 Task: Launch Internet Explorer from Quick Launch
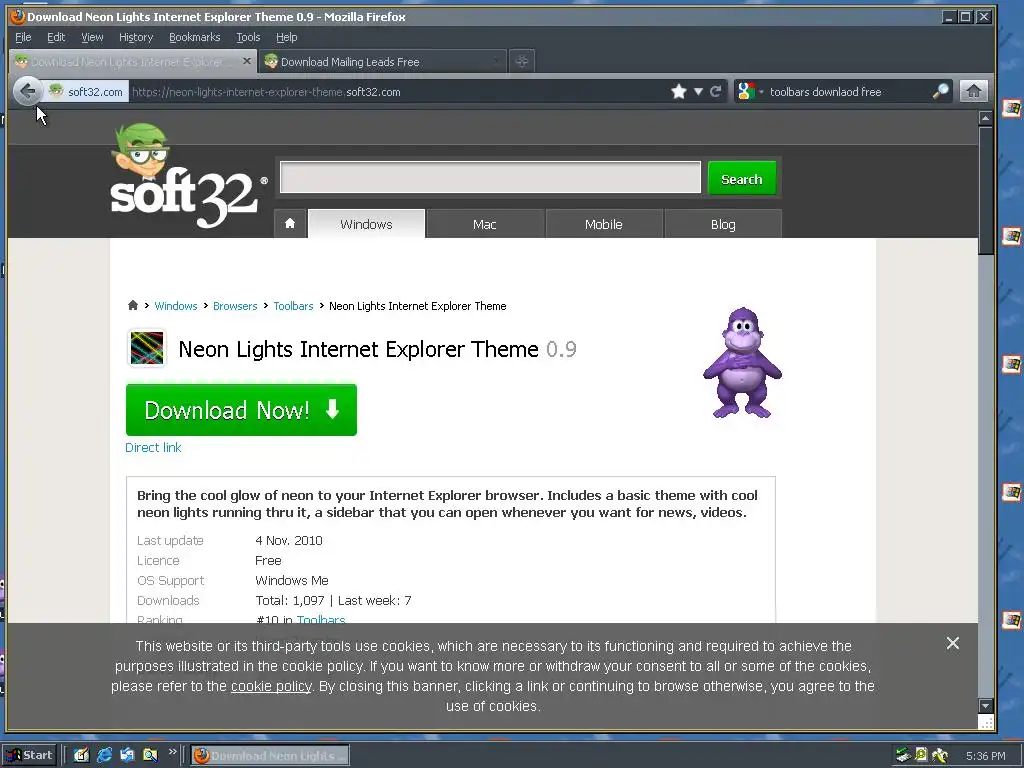(104, 755)
